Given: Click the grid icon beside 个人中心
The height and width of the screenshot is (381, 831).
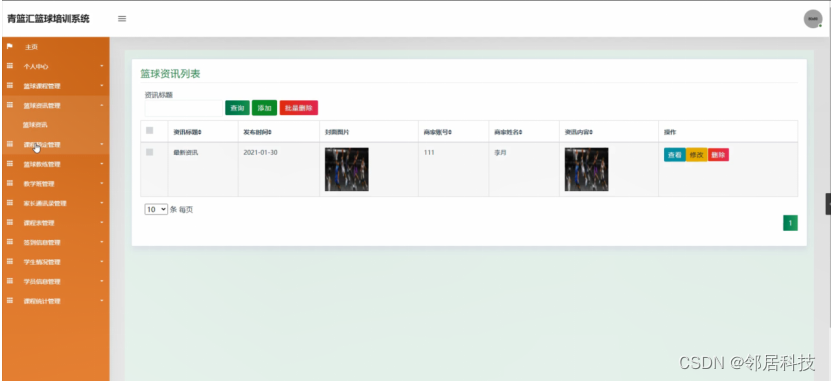Looking at the screenshot, I should click(9, 66).
